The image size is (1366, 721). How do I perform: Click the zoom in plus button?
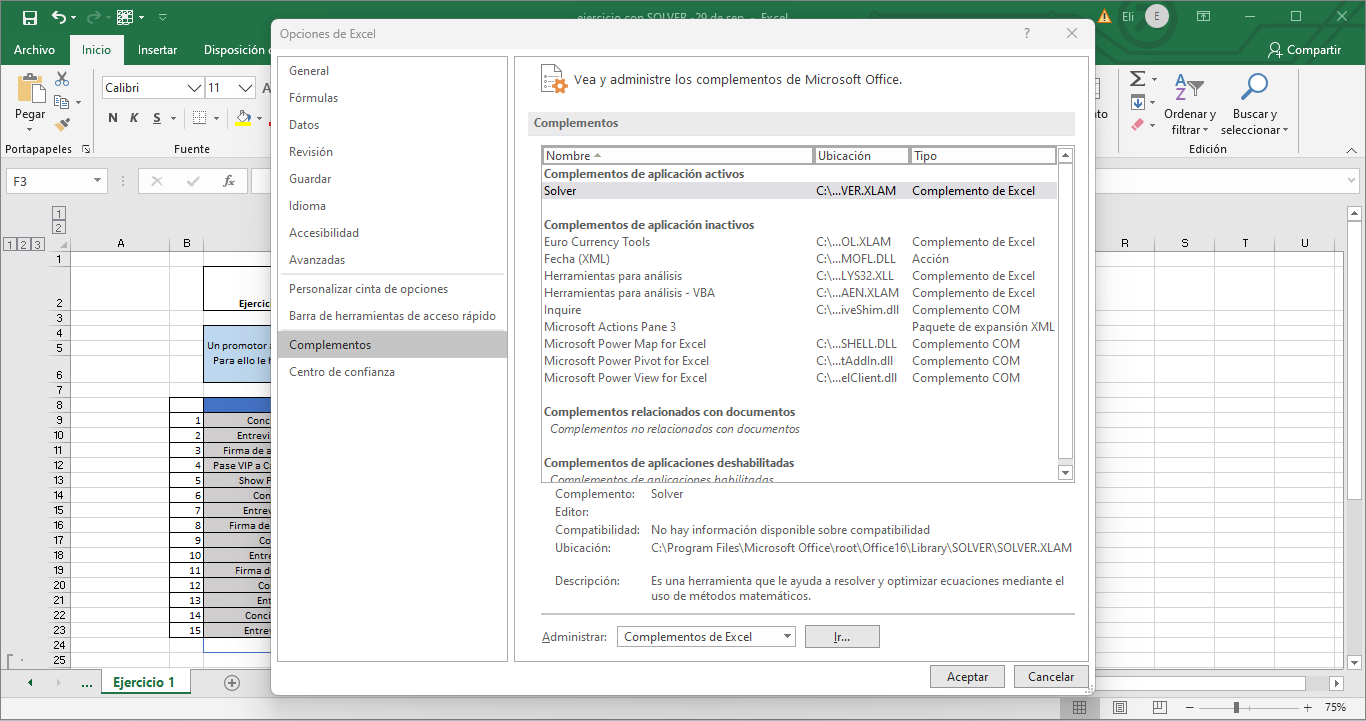click(x=1306, y=707)
